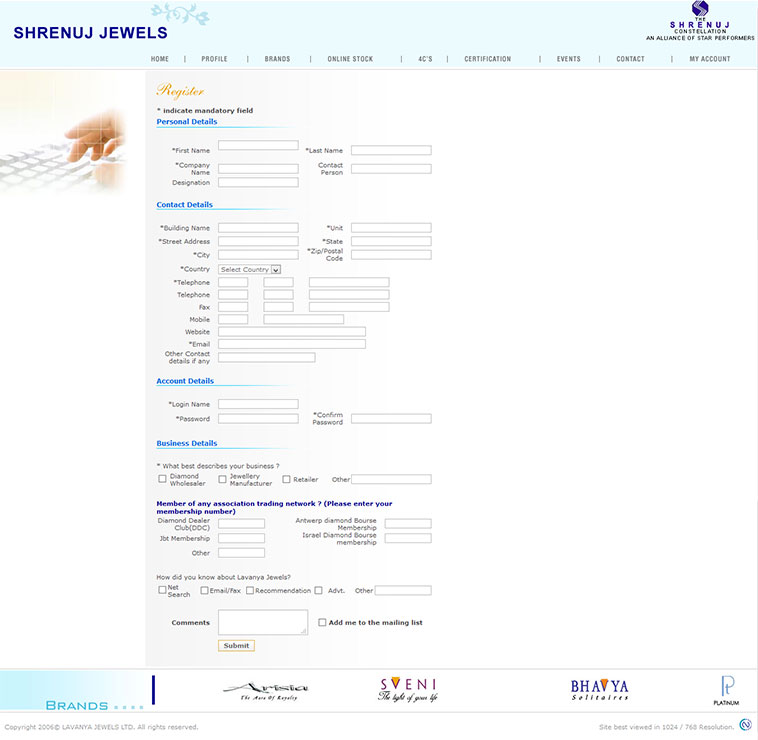
Task: Focus the Jbt Membership field
Action: click(241, 538)
